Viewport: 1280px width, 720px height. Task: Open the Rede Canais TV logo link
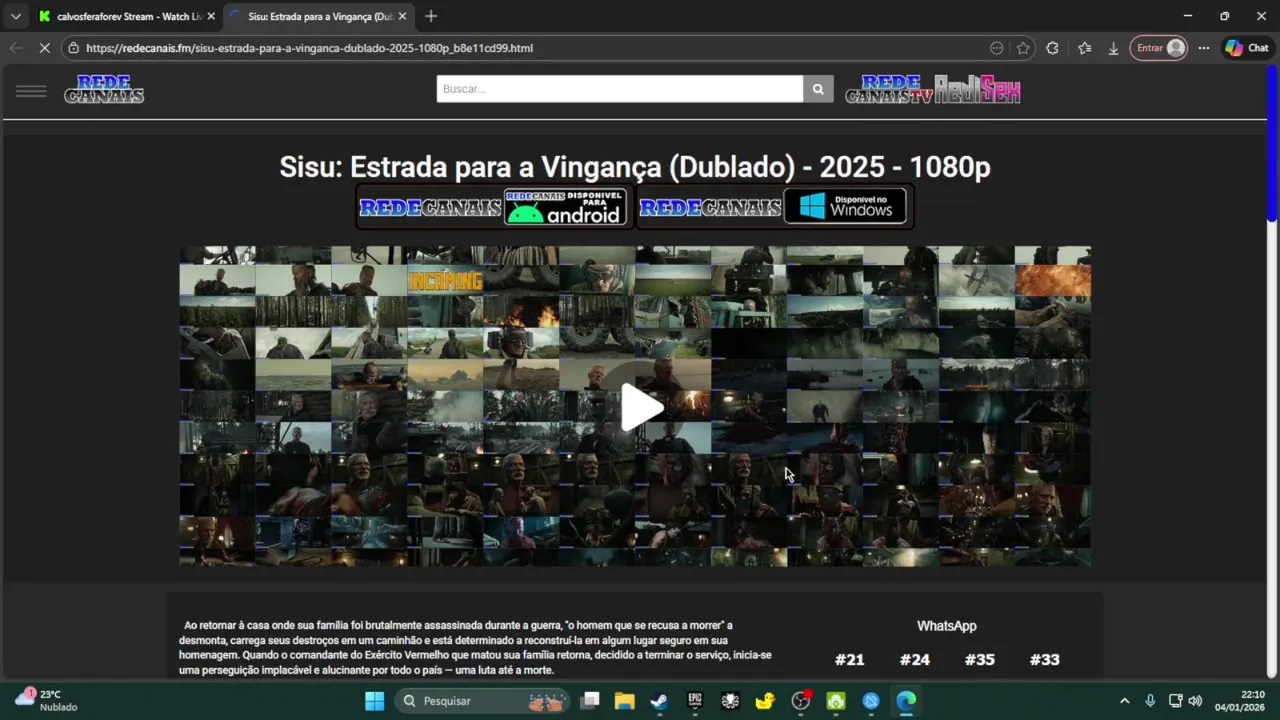tap(888, 90)
